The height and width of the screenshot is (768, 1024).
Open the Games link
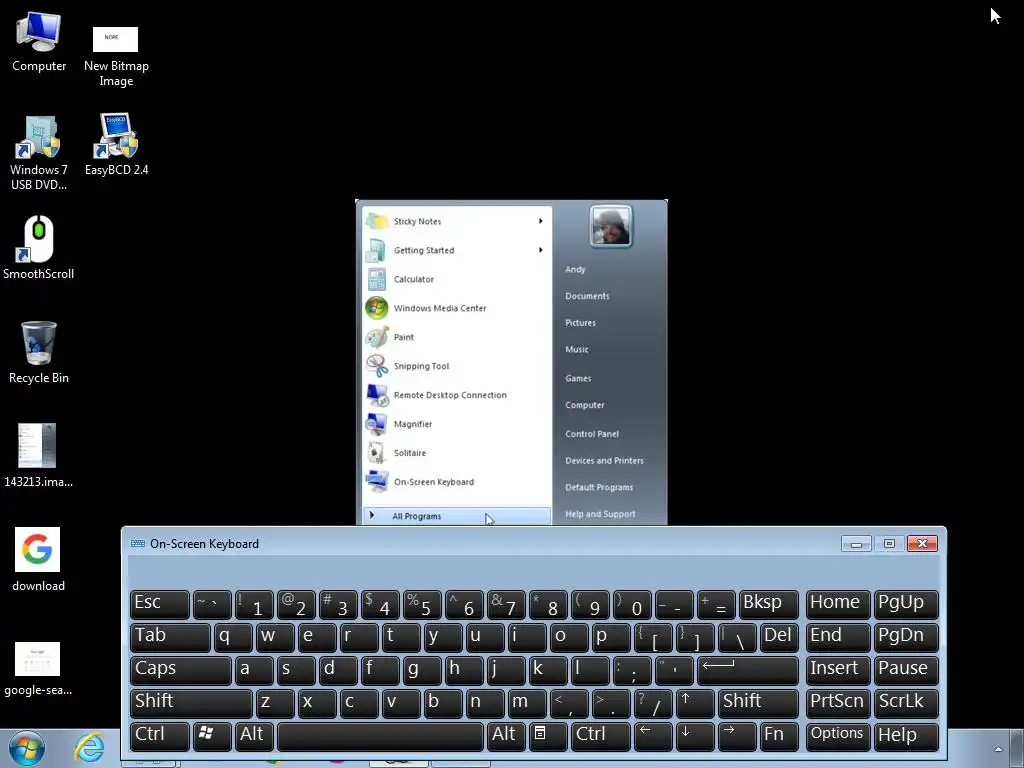[x=578, y=378]
